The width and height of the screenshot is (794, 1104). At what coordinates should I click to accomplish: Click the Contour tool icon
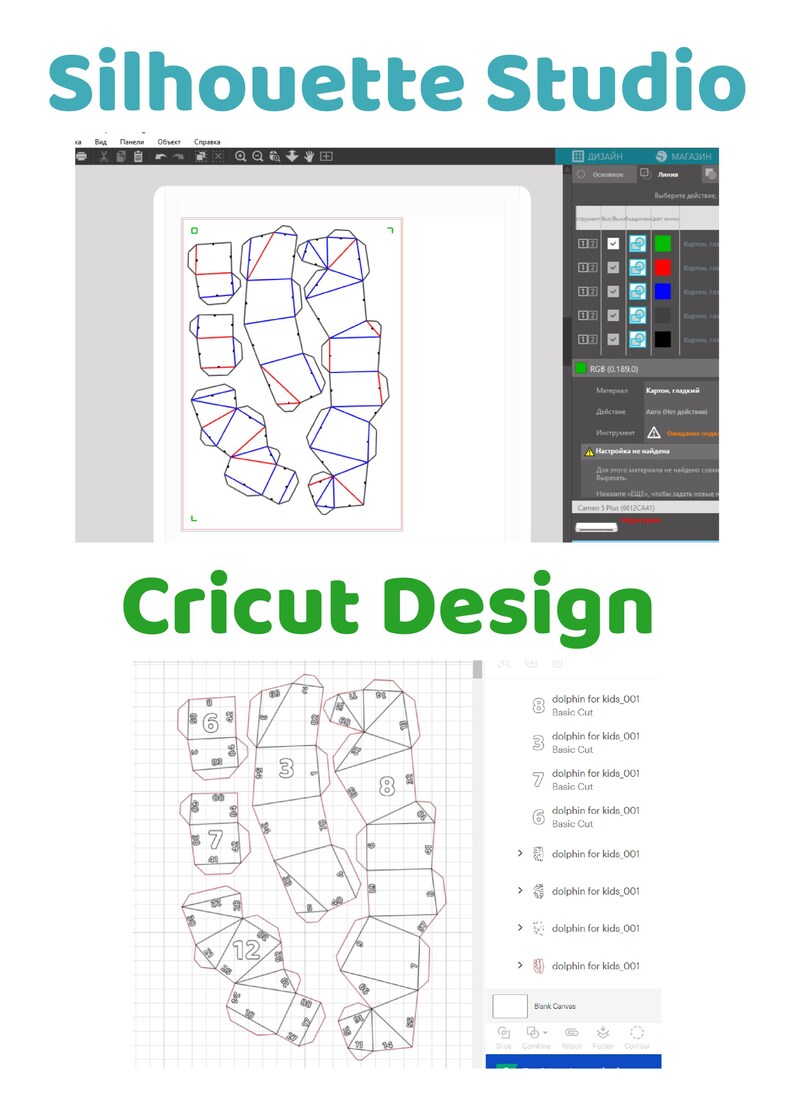636,1033
